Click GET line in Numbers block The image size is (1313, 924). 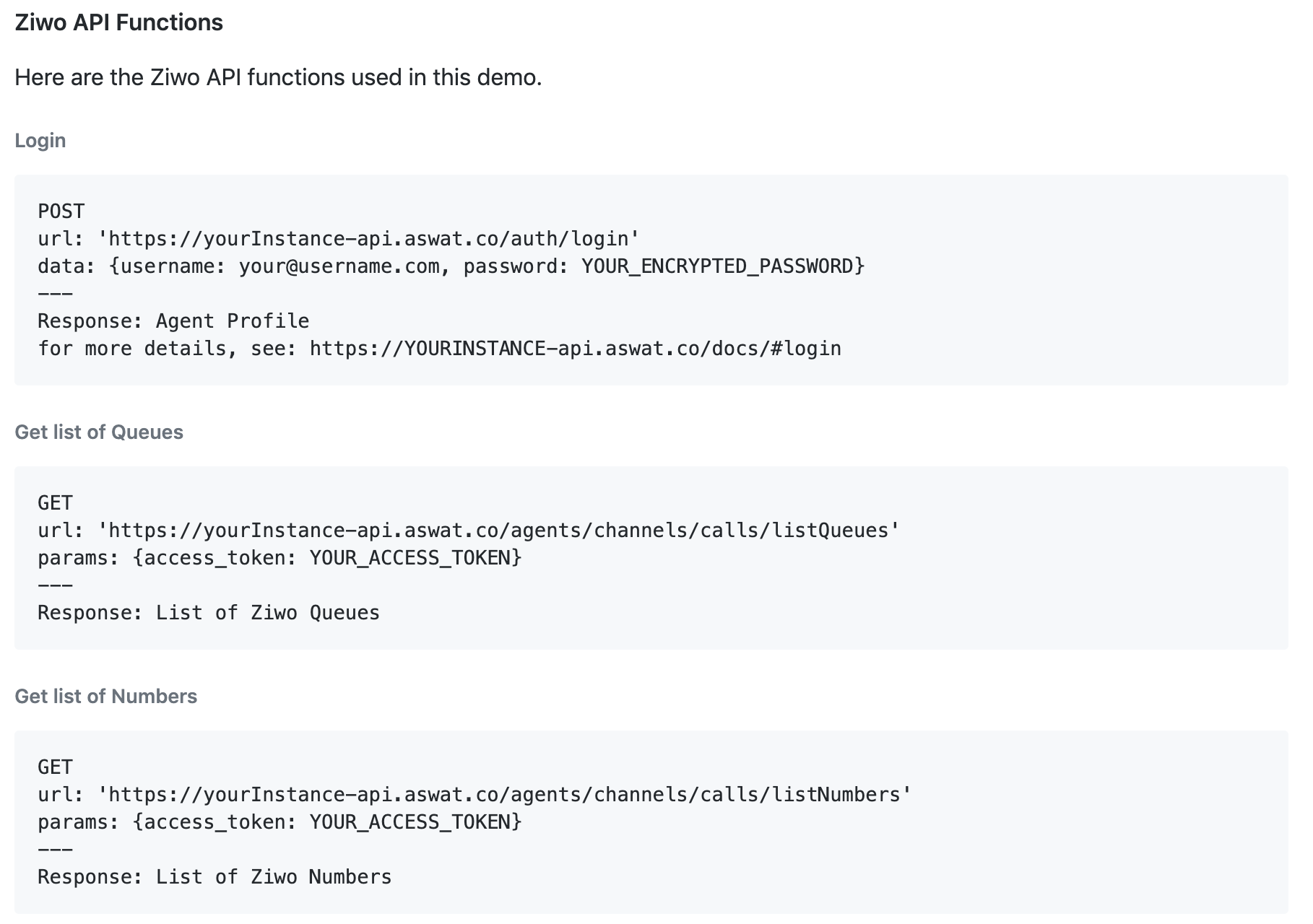click(x=56, y=767)
